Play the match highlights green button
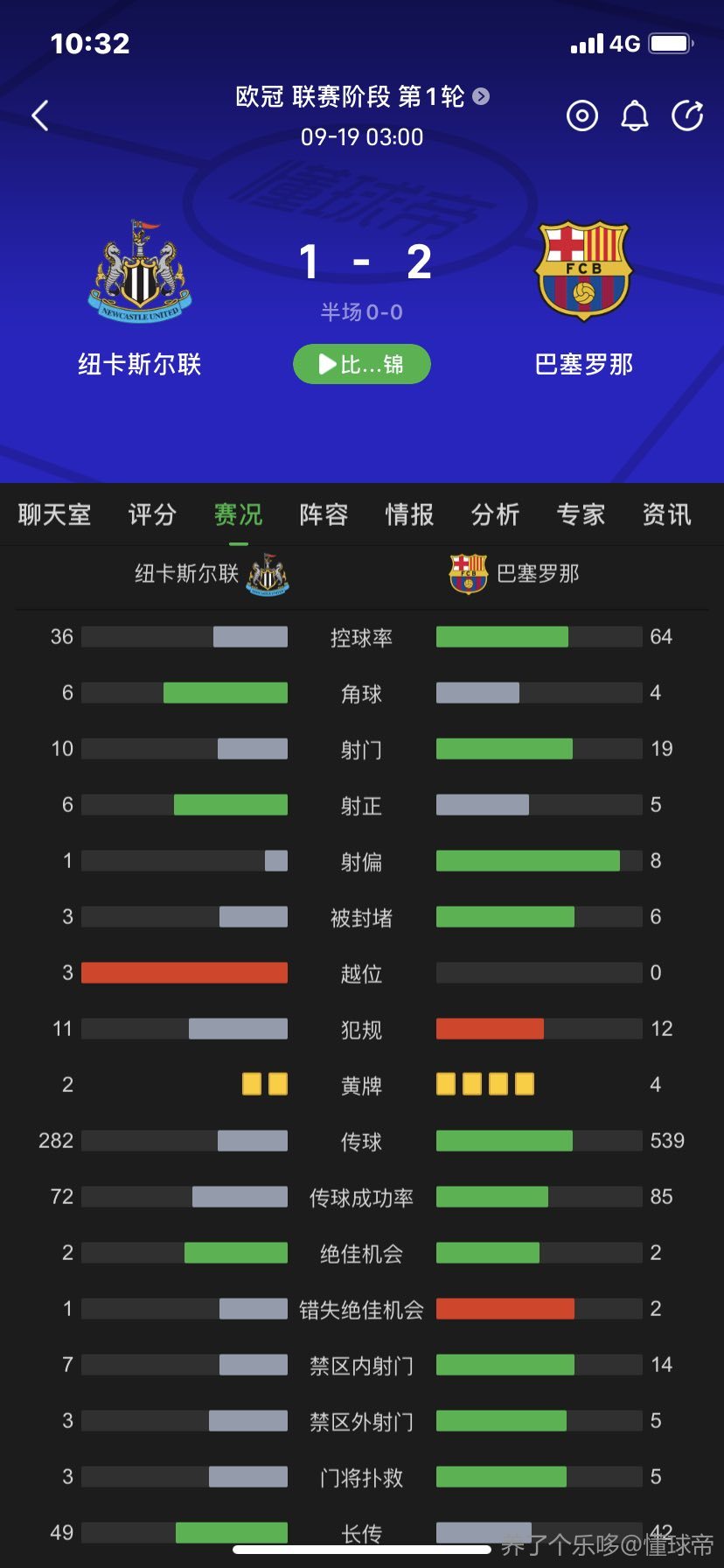The width and height of the screenshot is (724, 1568). [362, 364]
